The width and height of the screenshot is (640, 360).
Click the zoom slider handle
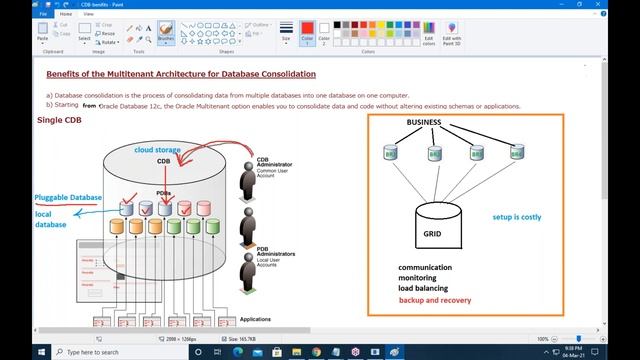point(579,339)
